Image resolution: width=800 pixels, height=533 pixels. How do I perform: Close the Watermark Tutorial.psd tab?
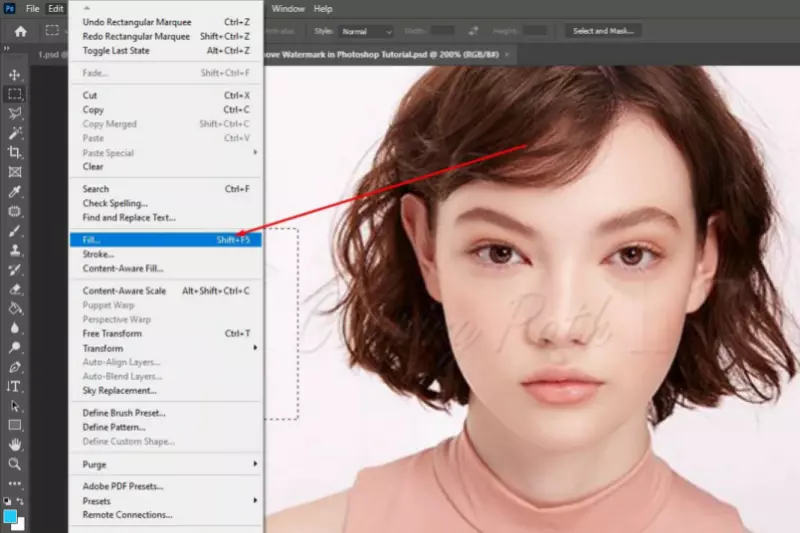click(x=507, y=55)
